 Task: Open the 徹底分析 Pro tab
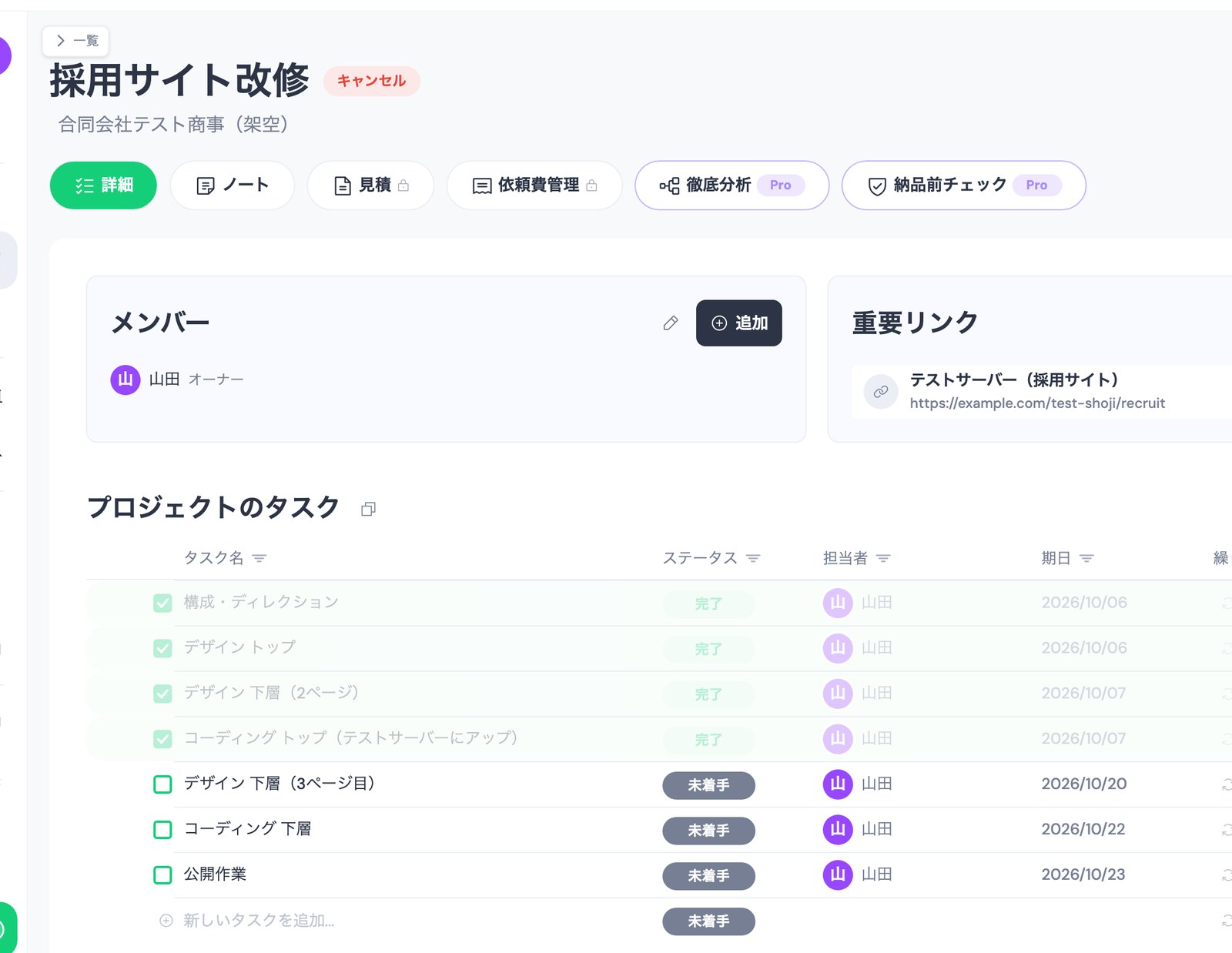pos(731,186)
